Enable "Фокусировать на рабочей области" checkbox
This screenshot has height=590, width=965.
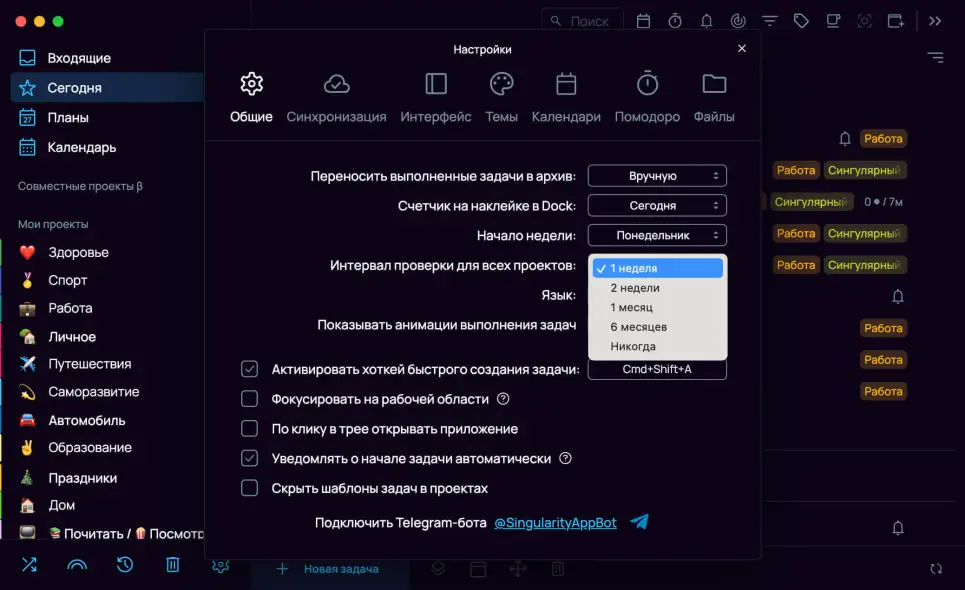click(x=250, y=399)
